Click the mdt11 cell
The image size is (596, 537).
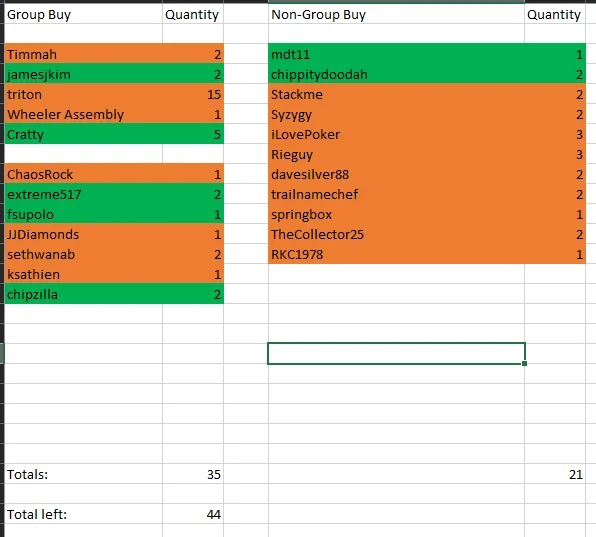tap(396, 54)
